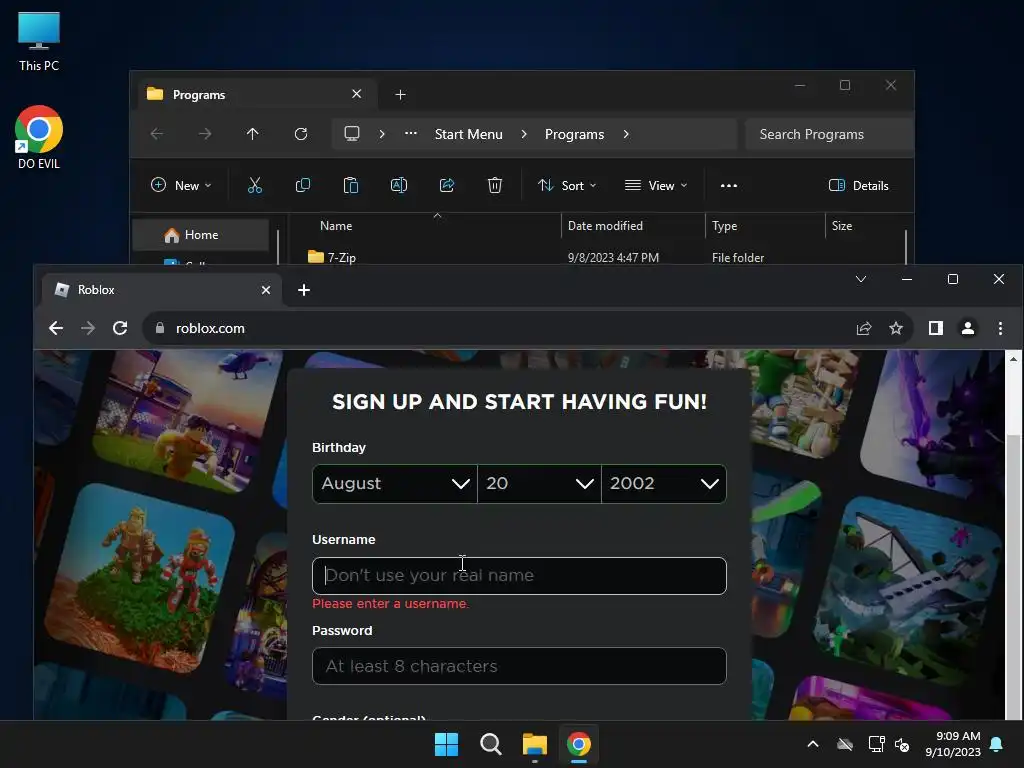Screen dimensions: 1024x768
Task: Show hidden system tray icons
Action: click(x=813, y=744)
